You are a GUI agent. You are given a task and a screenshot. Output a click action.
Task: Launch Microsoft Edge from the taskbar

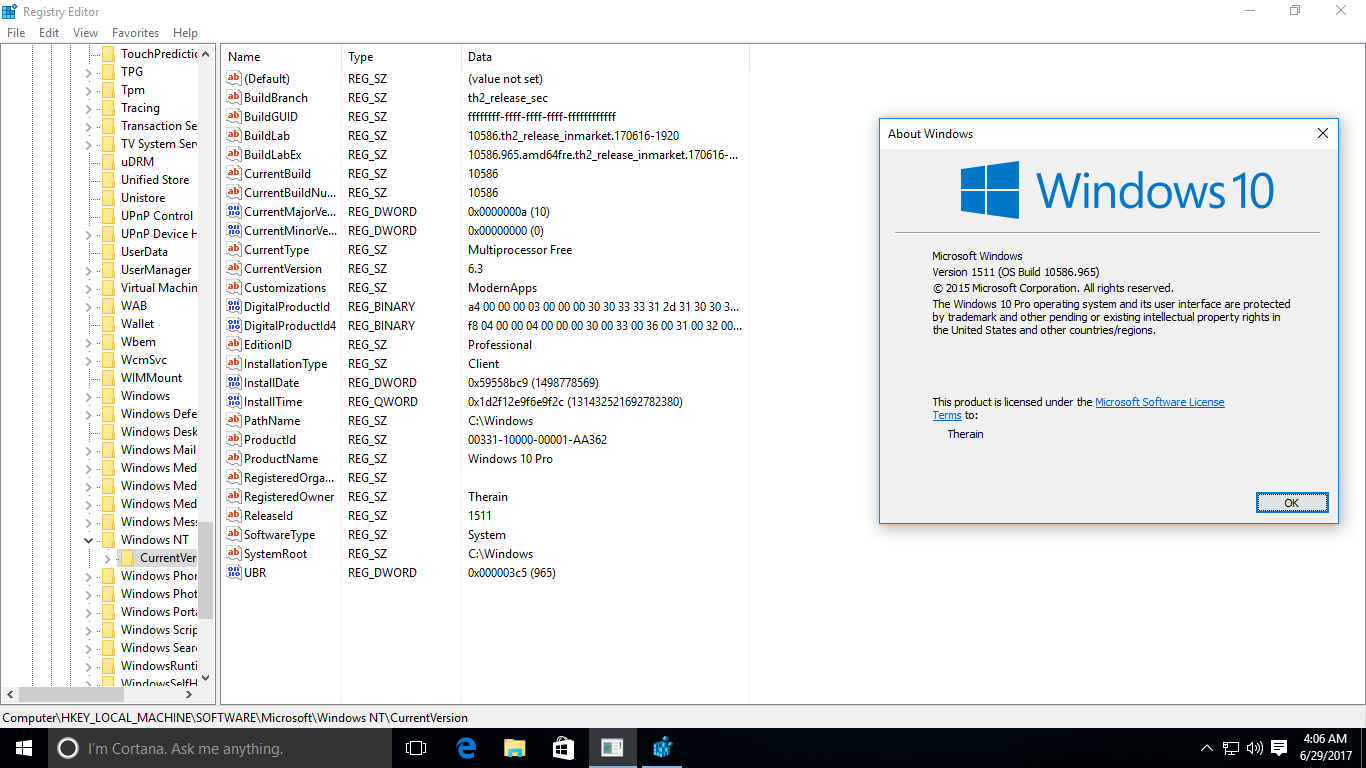pos(465,748)
